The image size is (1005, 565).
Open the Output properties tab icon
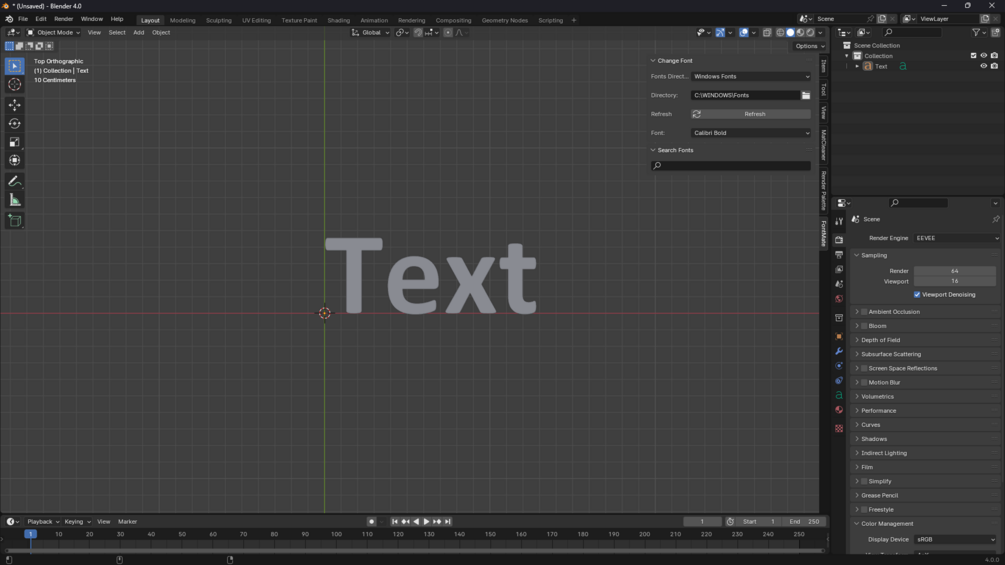point(839,255)
